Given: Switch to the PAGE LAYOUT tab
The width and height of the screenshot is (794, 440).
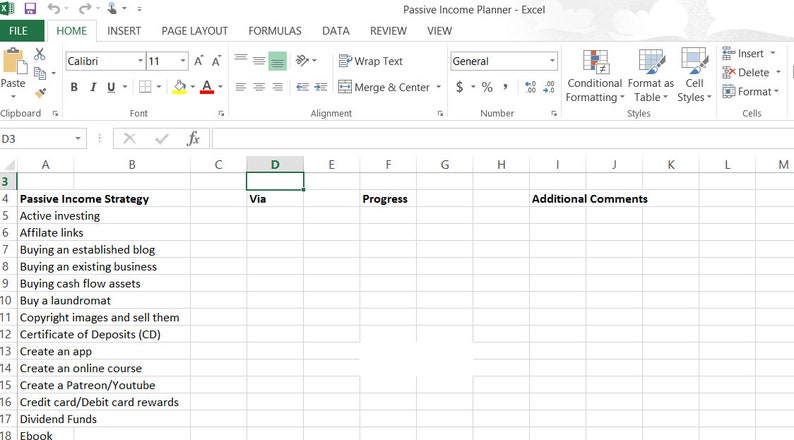Looking at the screenshot, I should 194,31.
